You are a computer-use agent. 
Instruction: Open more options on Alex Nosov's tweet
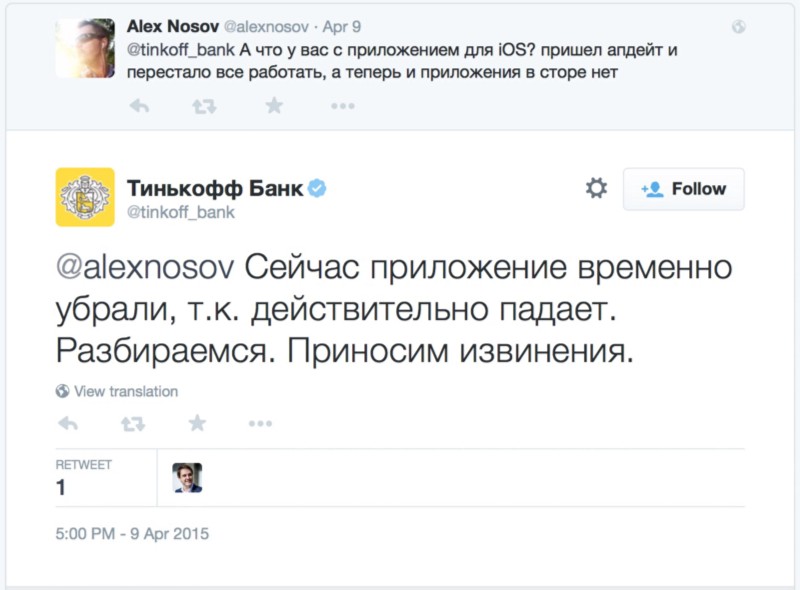[x=342, y=106]
